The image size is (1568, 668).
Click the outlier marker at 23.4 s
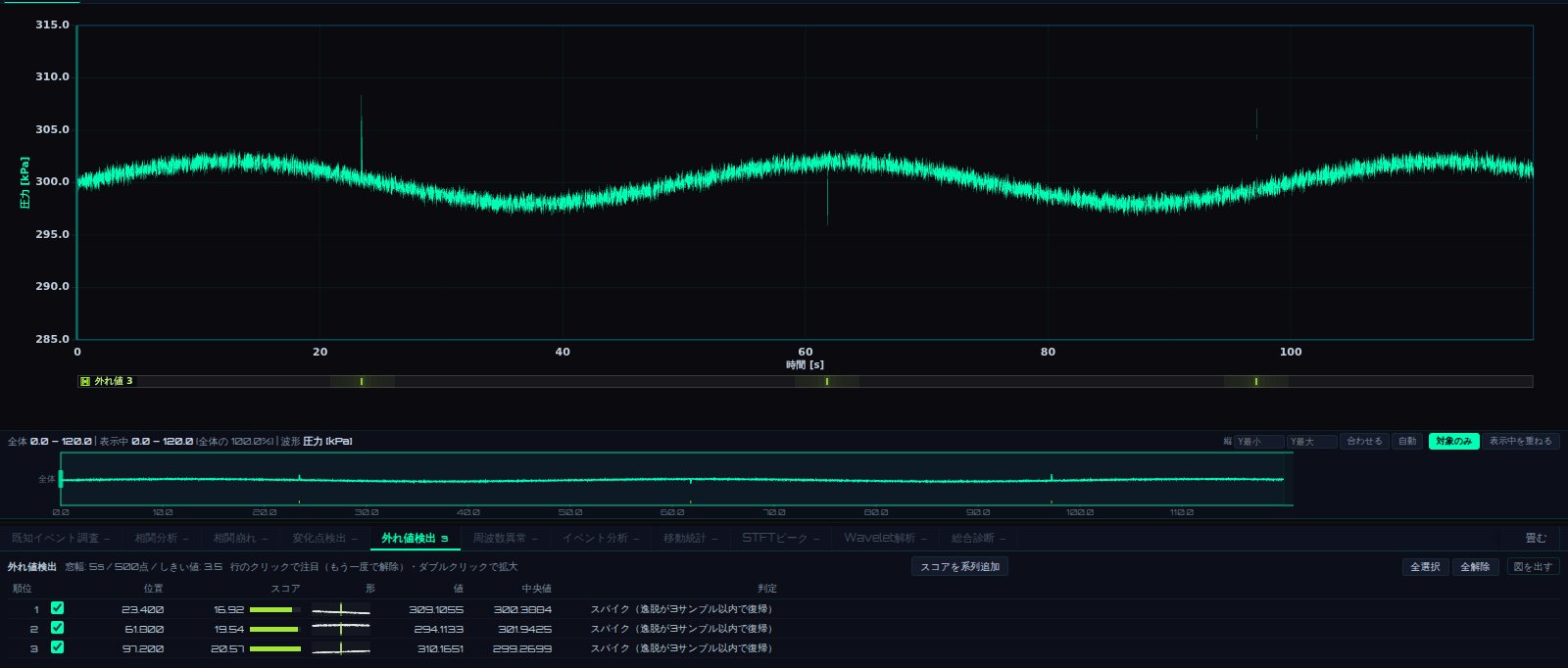click(x=362, y=381)
